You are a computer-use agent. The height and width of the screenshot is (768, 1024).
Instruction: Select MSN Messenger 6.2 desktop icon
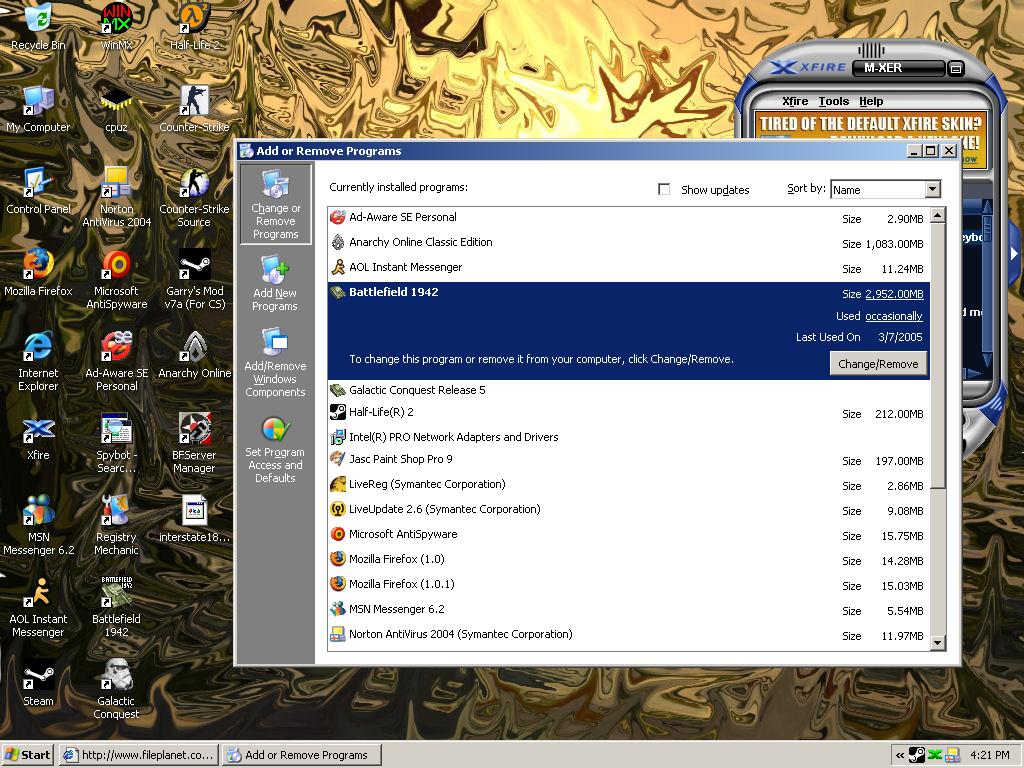pos(38,524)
